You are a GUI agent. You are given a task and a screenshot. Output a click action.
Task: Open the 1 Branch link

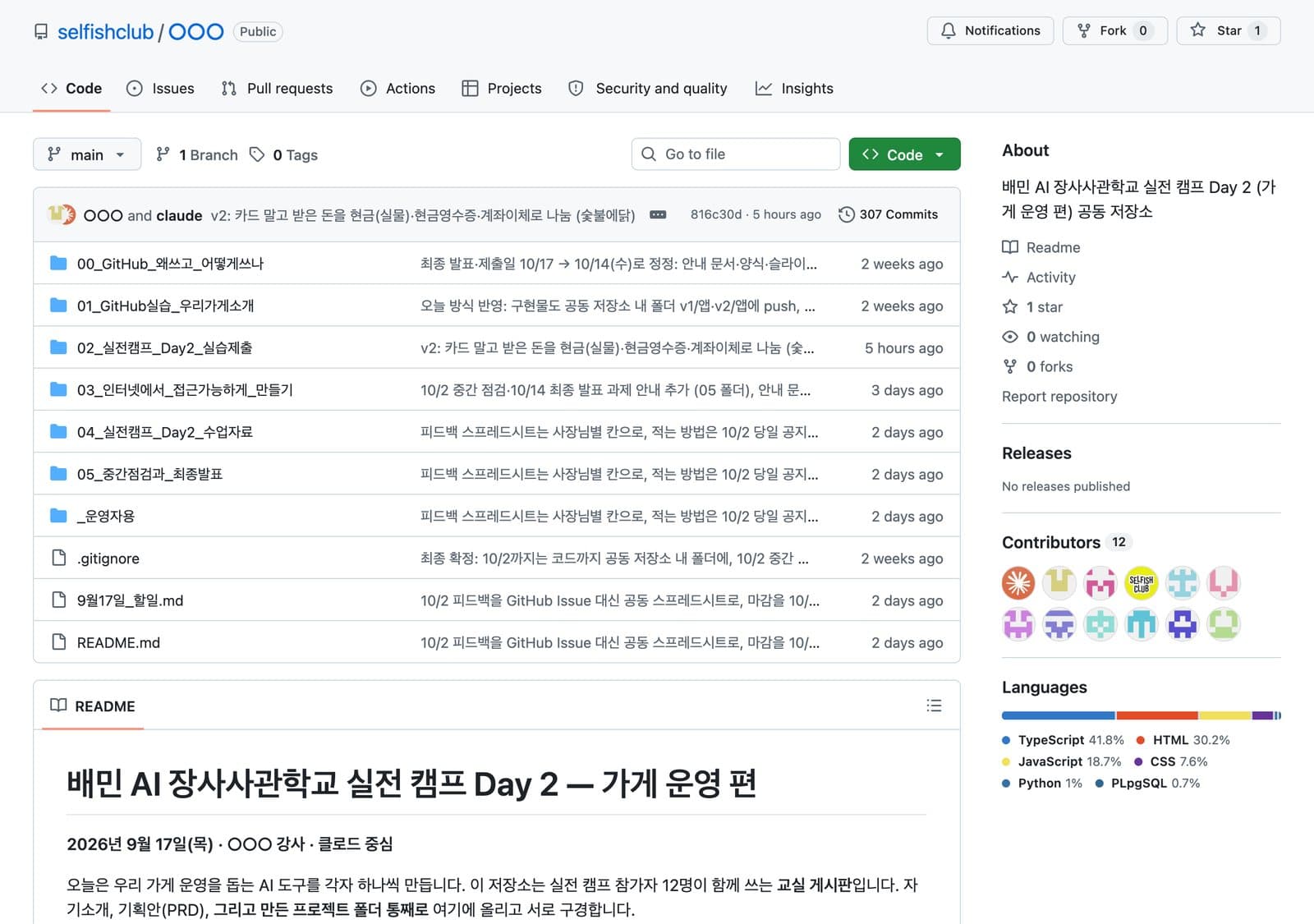point(197,154)
